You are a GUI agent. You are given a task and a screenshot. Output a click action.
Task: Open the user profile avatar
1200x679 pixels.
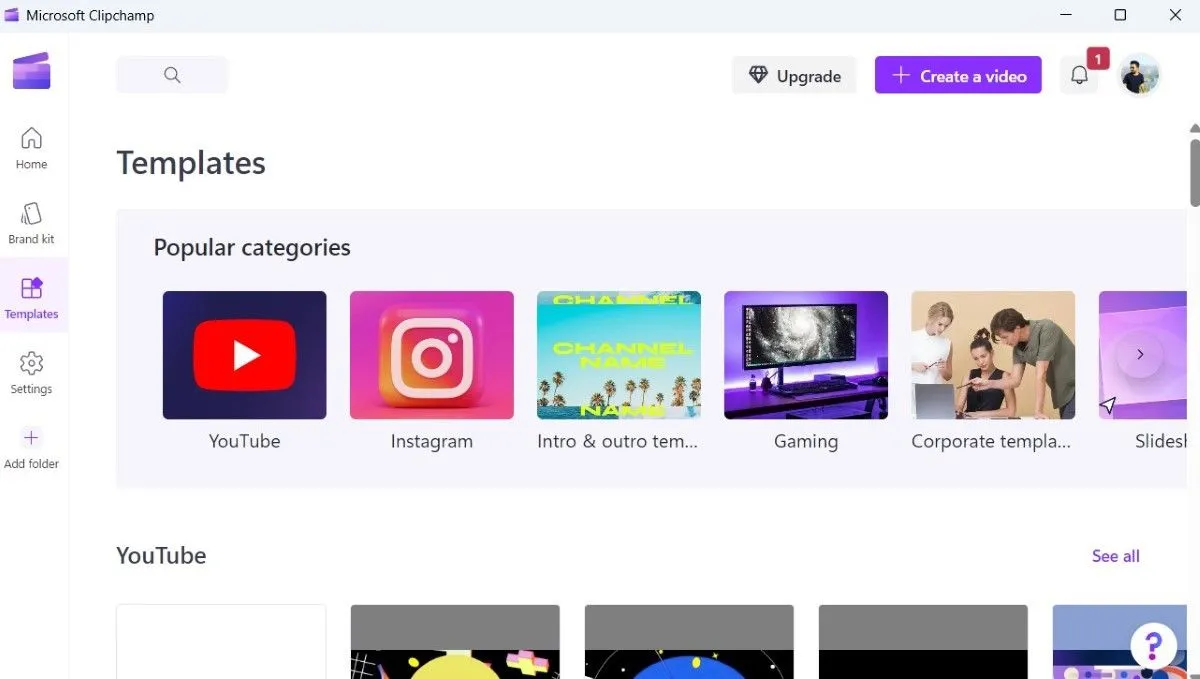(1139, 75)
